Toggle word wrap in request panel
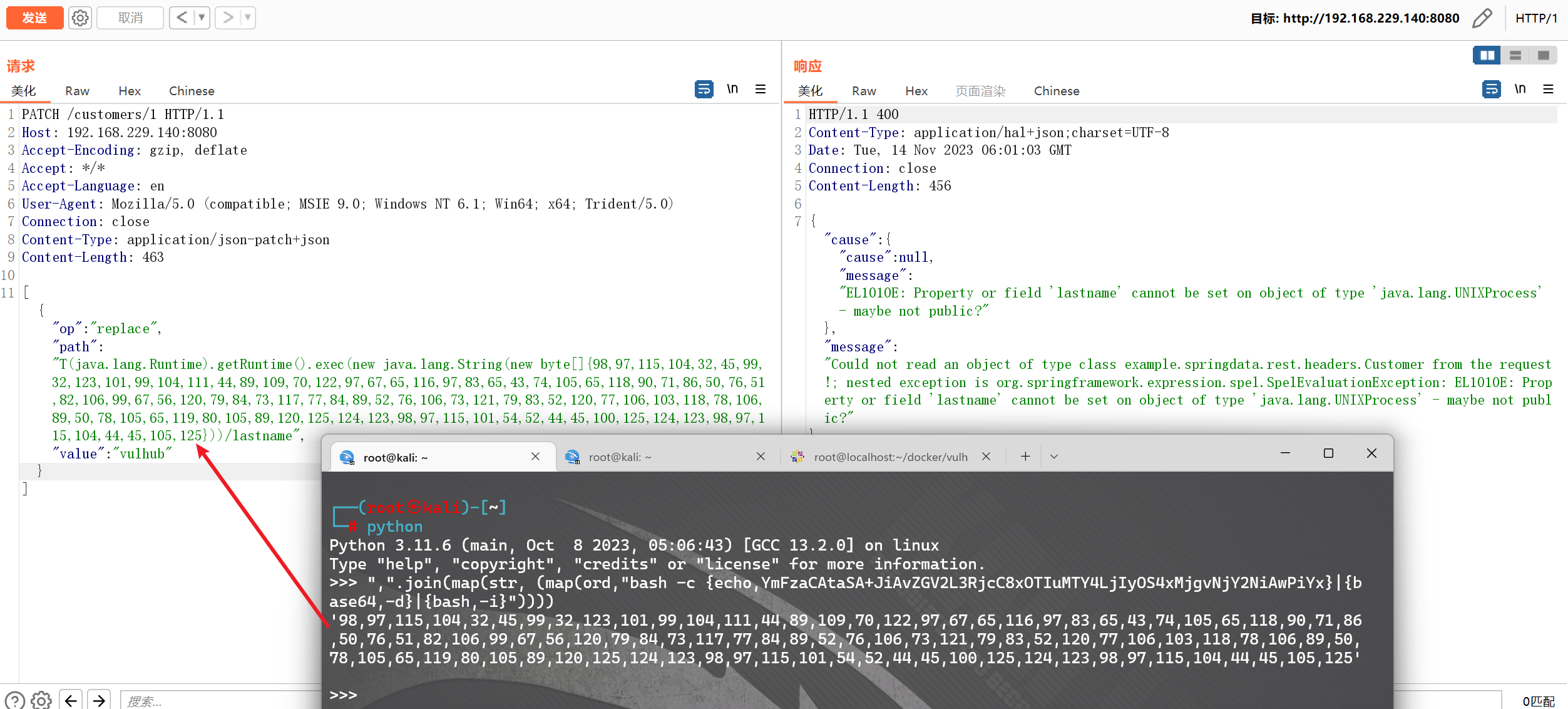Viewport: 1568px width, 709px height. pos(704,89)
